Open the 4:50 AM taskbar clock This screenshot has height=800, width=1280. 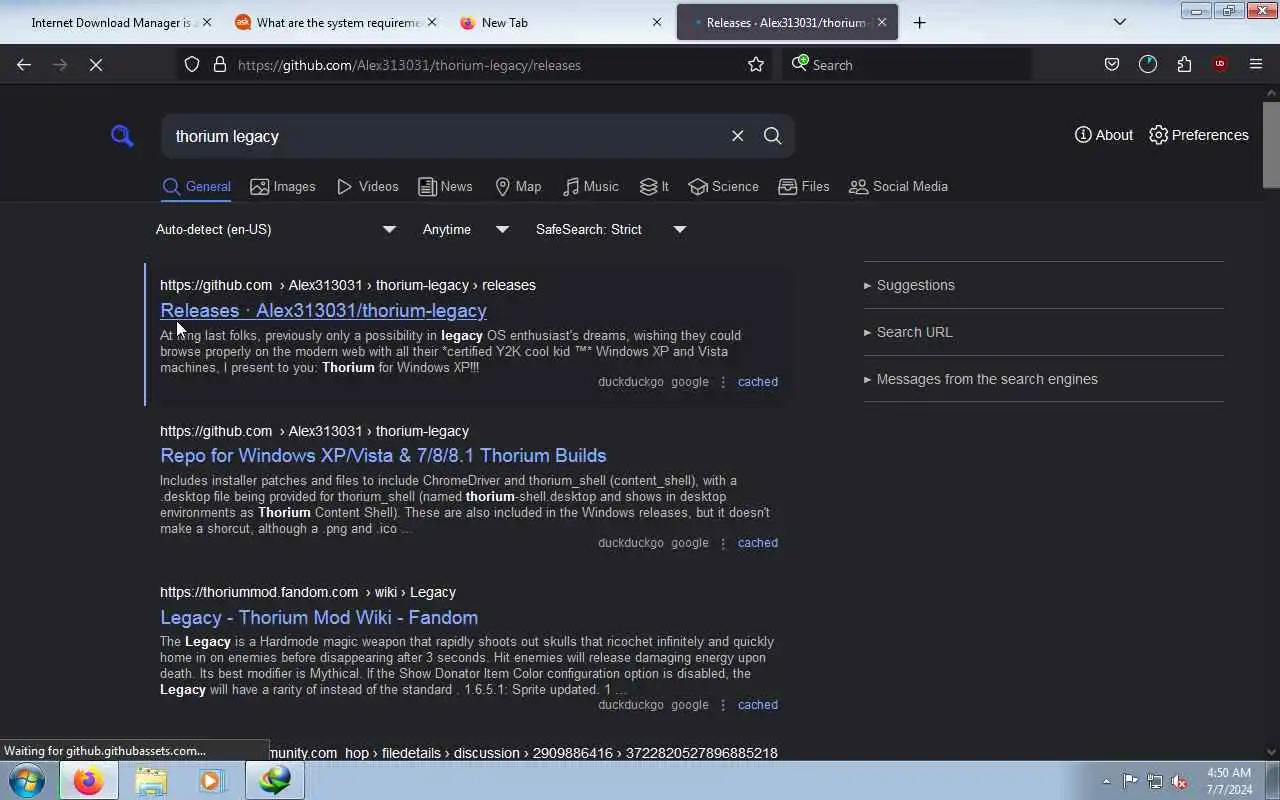(x=1229, y=781)
